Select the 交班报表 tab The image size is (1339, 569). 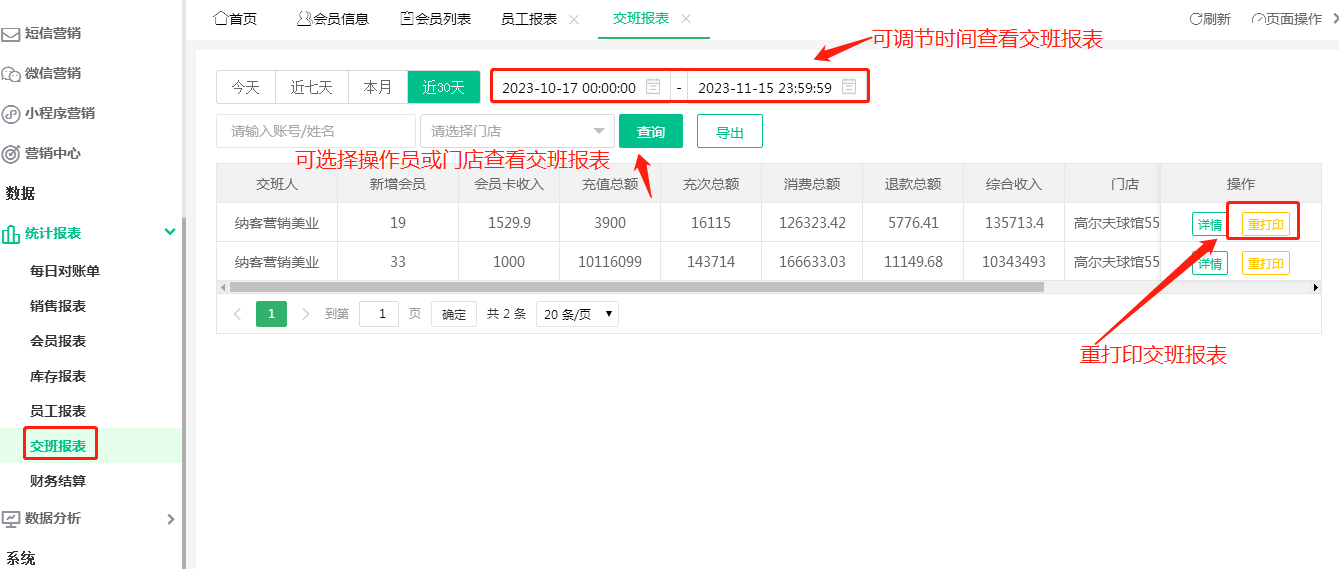coord(641,19)
